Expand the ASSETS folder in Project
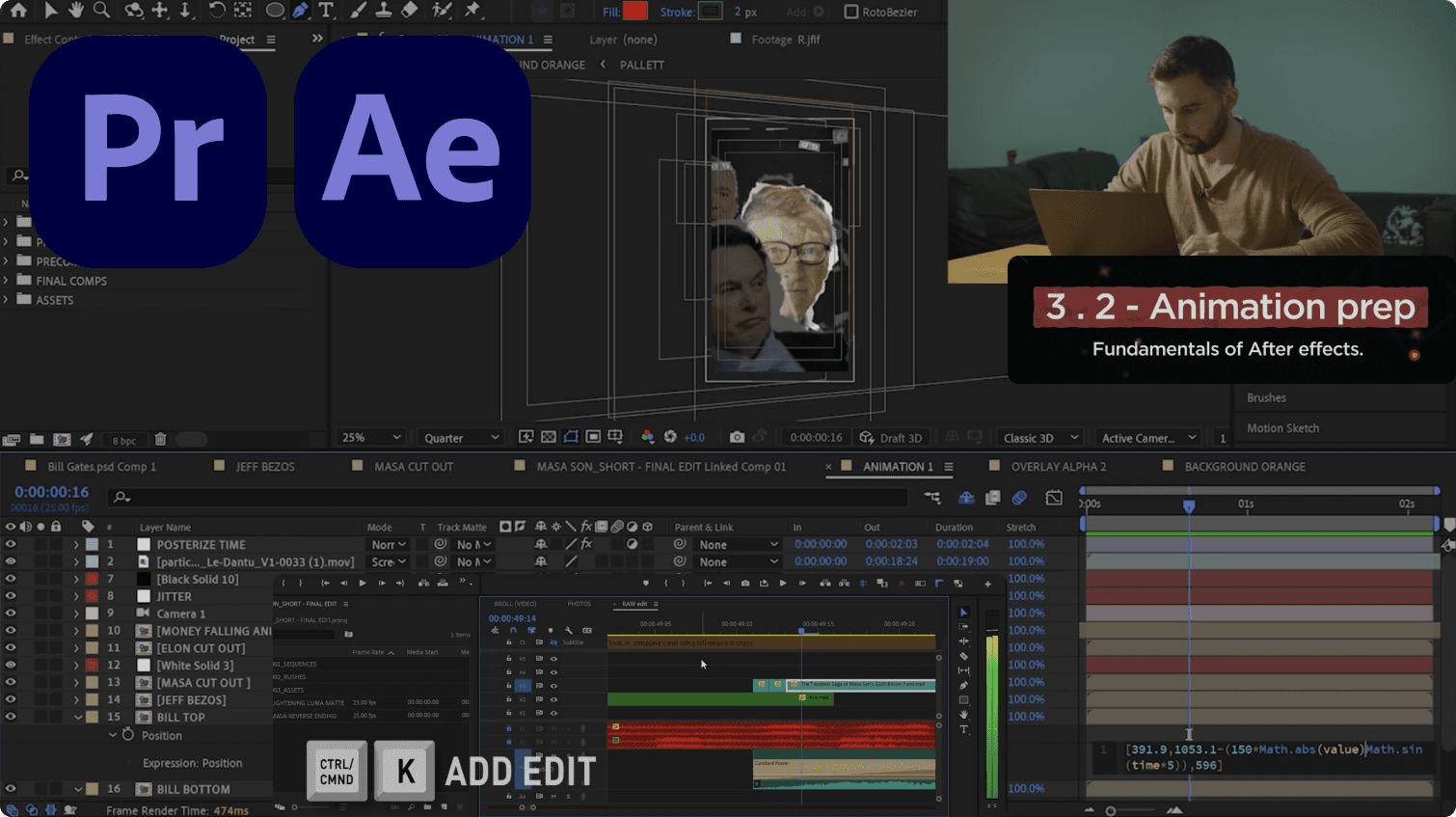1456x817 pixels. (6, 300)
